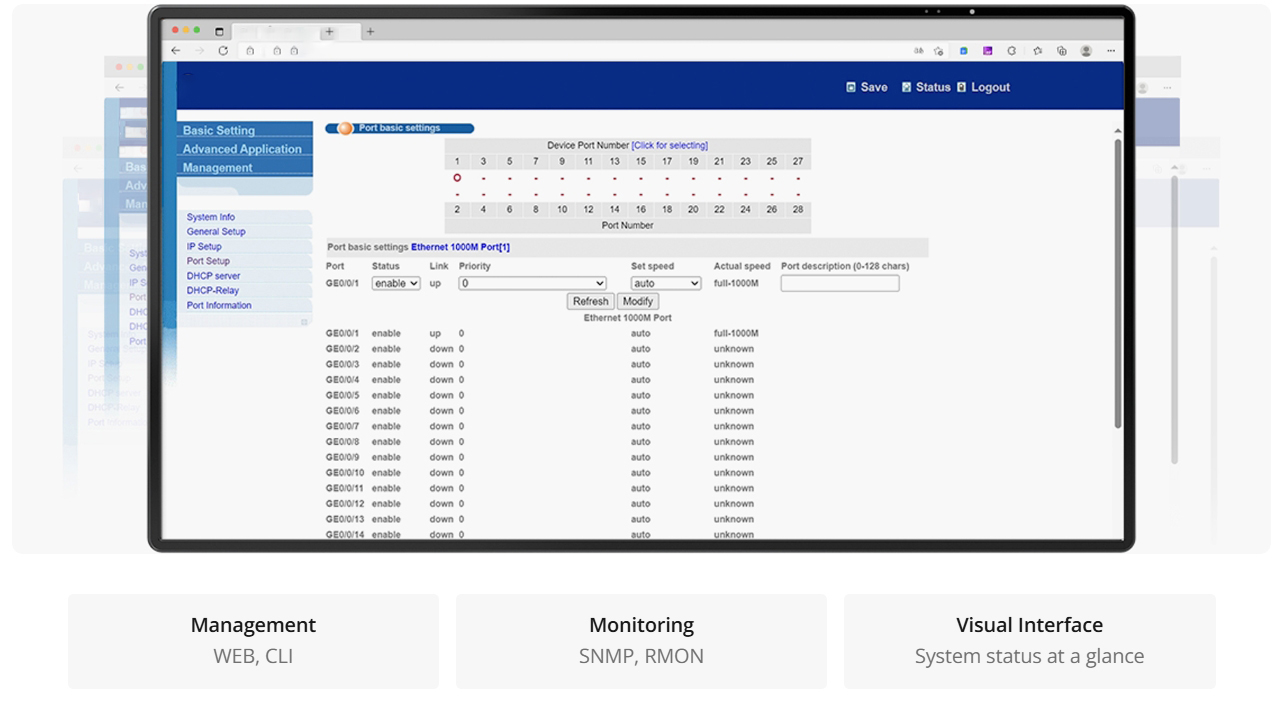This screenshot has height=702, width=1282.
Task: Click the read aloud icon in address bar
Action: coord(918,50)
